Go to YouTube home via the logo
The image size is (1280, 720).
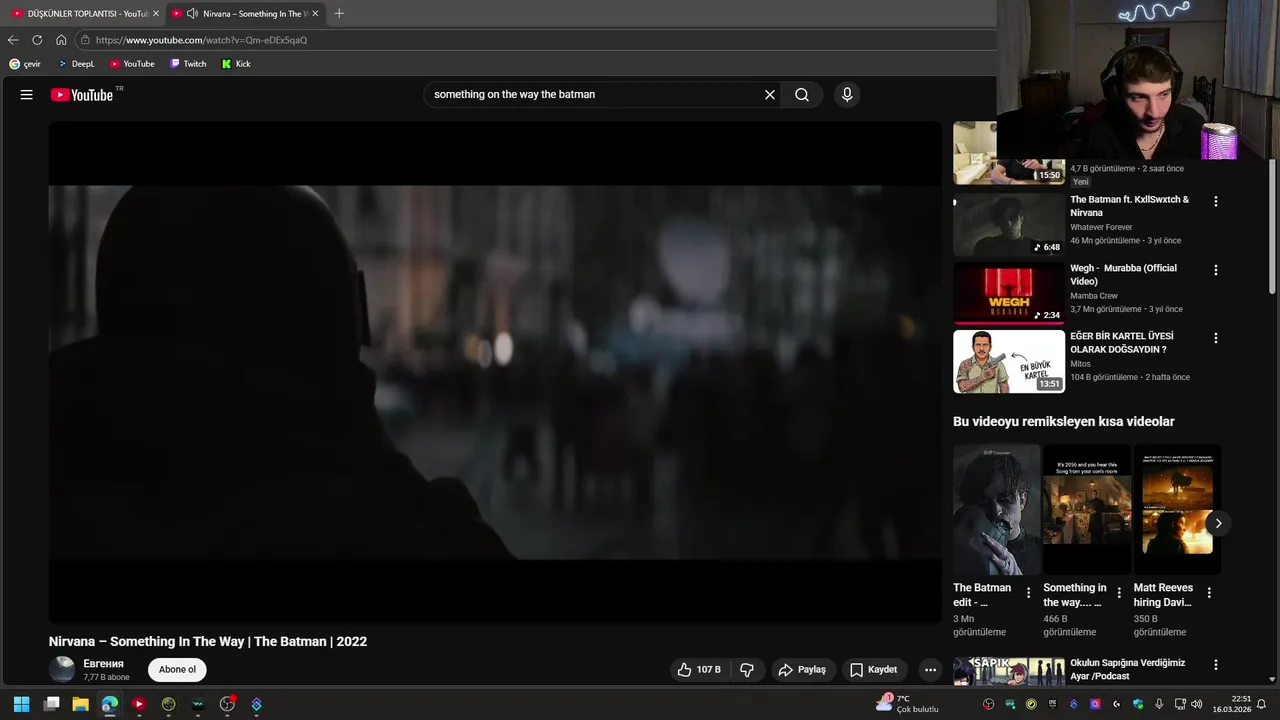pos(82,94)
